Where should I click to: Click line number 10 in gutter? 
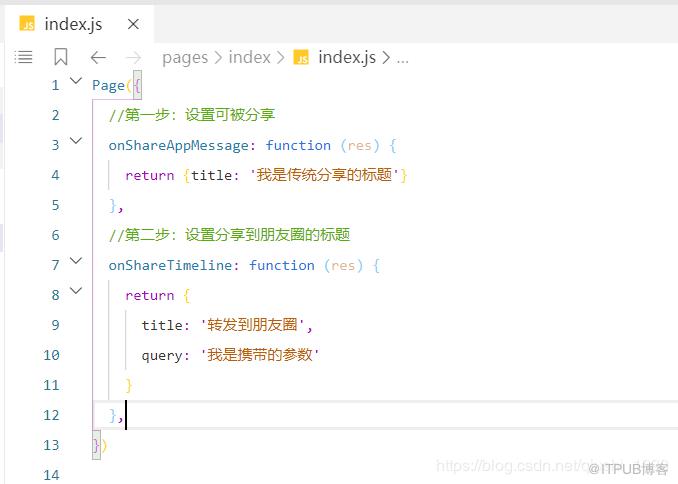point(51,355)
